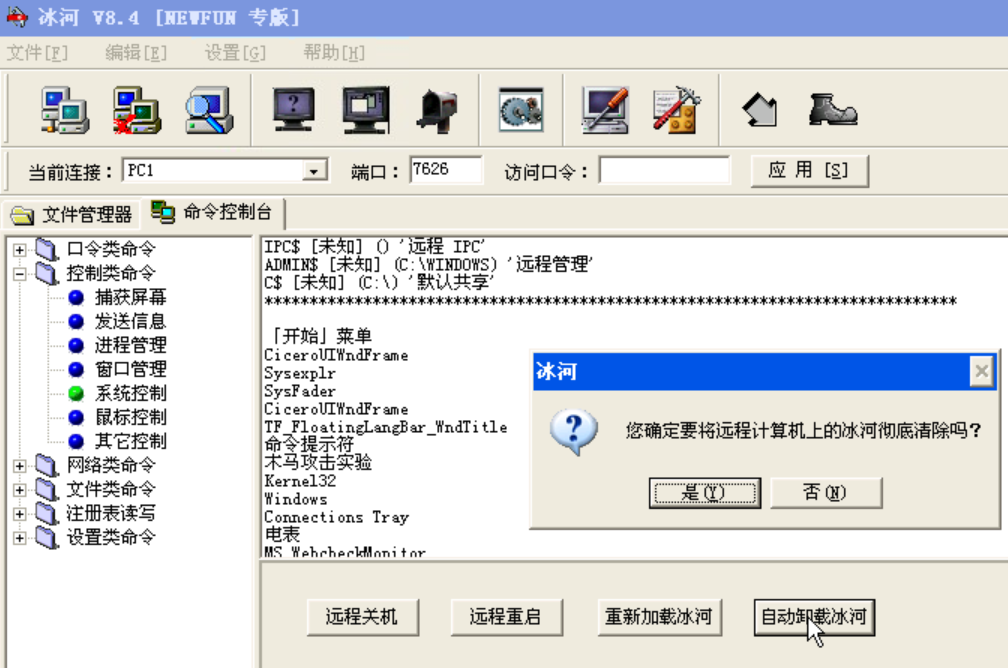Switch to the 文件管理器 tab
The image size is (1008, 668).
[71, 214]
